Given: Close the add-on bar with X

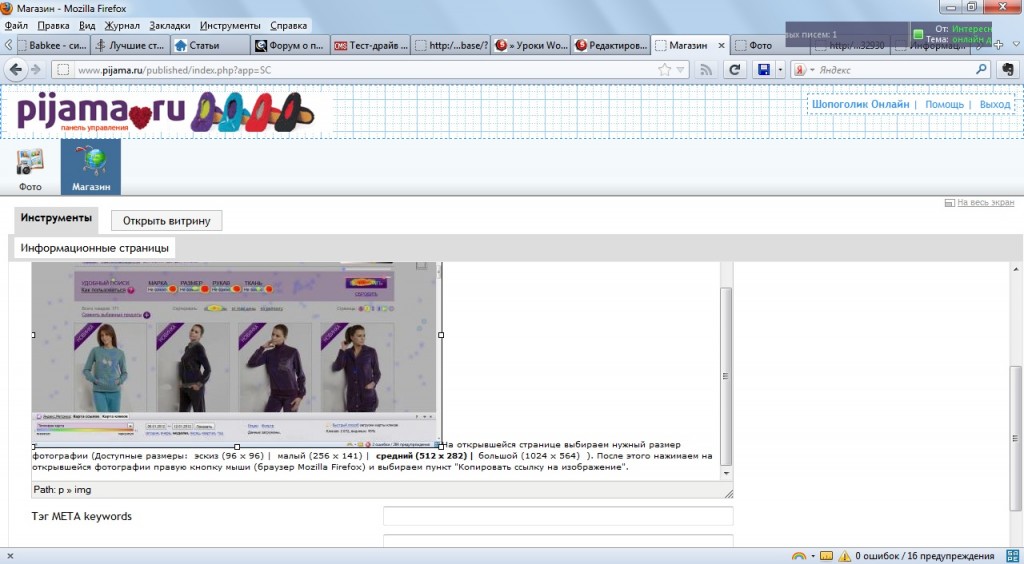Looking at the screenshot, I should click(10, 556).
